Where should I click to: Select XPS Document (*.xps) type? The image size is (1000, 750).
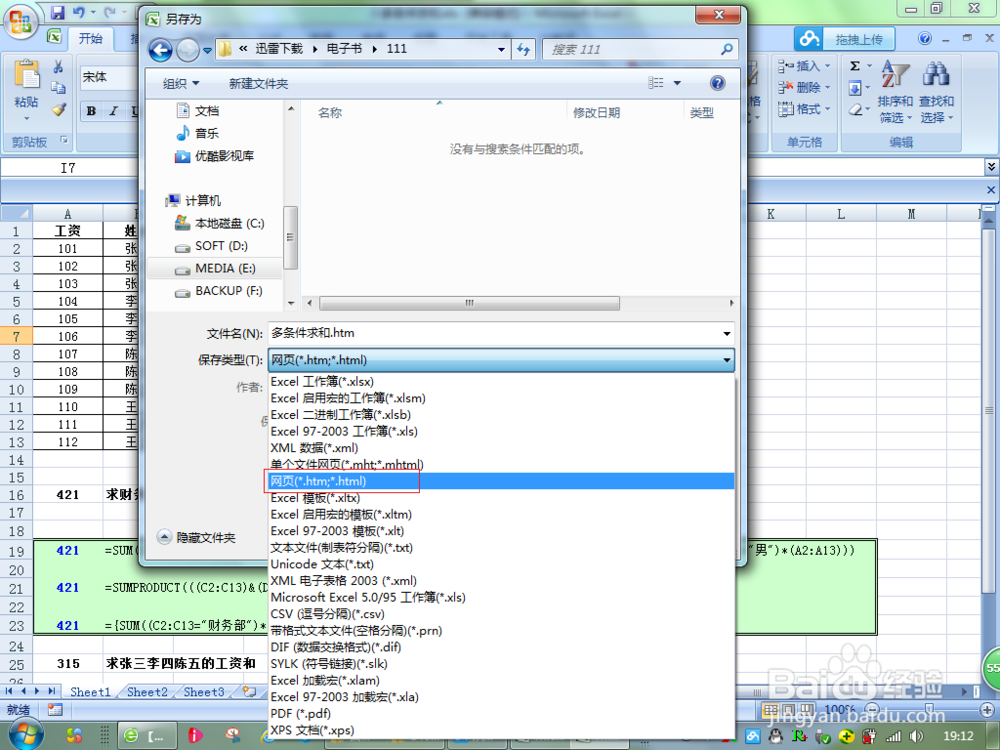pos(312,730)
